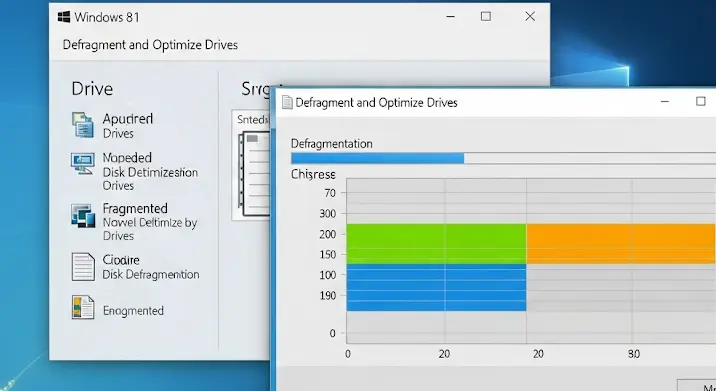Click the "Defragmentation" label in front window
This screenshot has height=391, width=716.
coord(332,143)
